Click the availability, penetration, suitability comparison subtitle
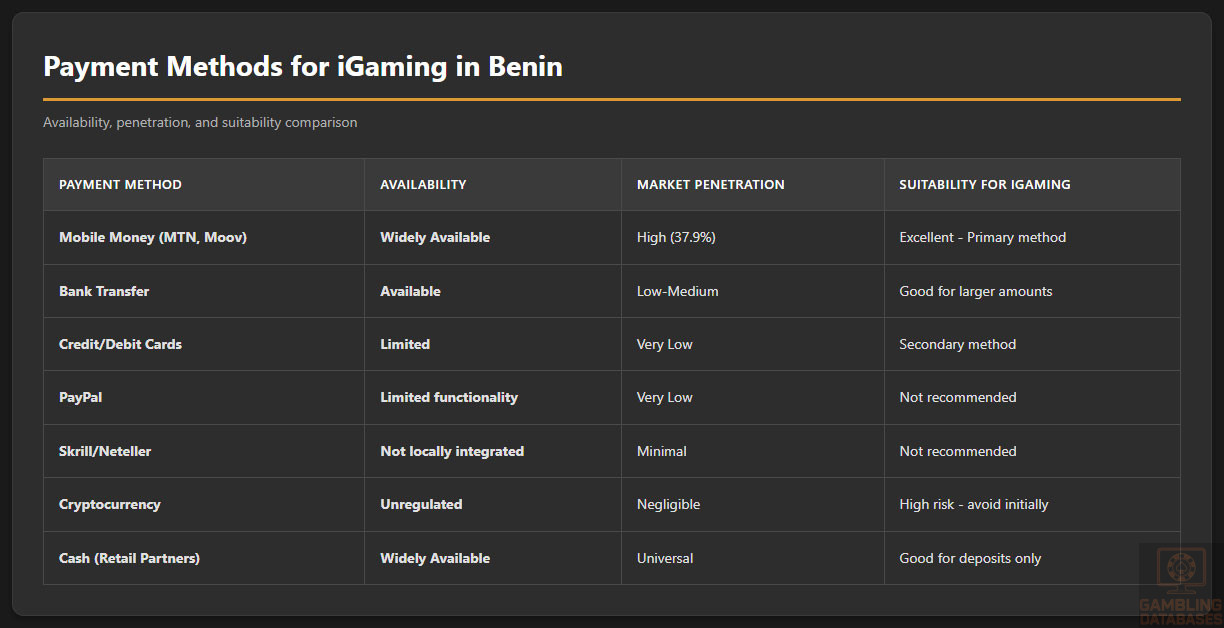Image resolution: width=1224 pixels, height=628 pixels. click(x=200, y=123)
